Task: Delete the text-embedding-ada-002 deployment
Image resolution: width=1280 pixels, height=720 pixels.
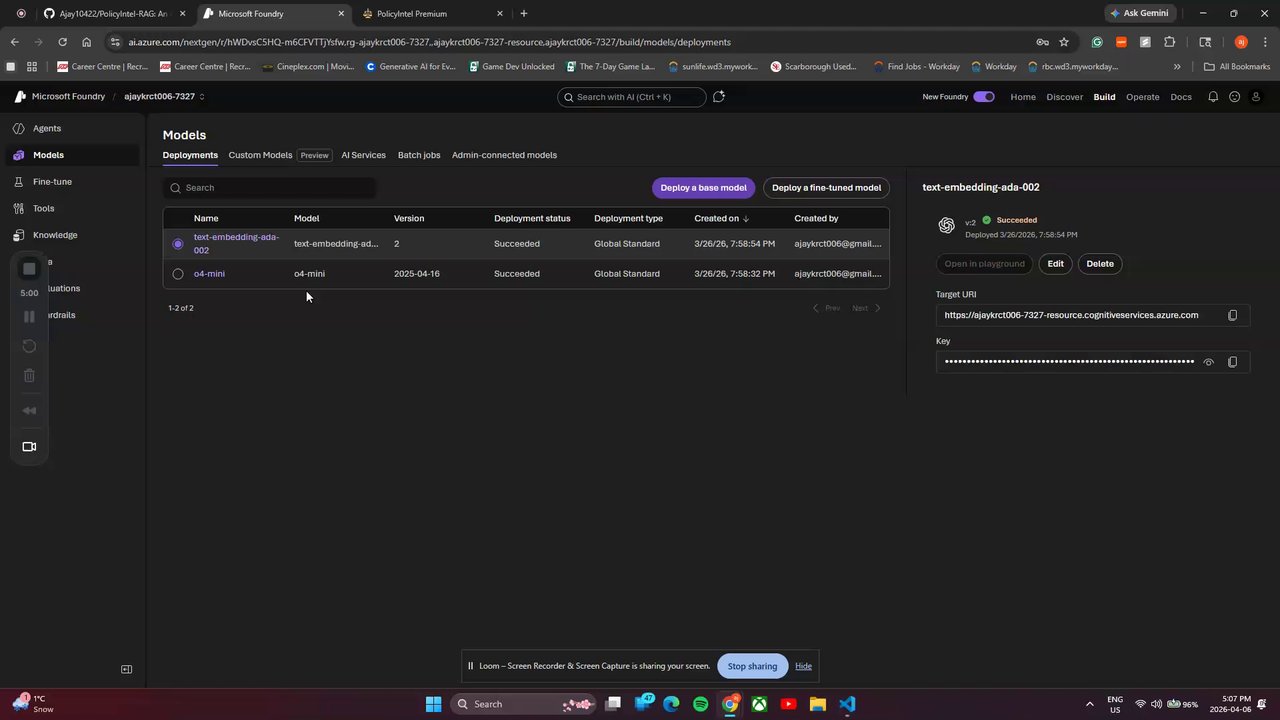Action: click(1100, 264)
